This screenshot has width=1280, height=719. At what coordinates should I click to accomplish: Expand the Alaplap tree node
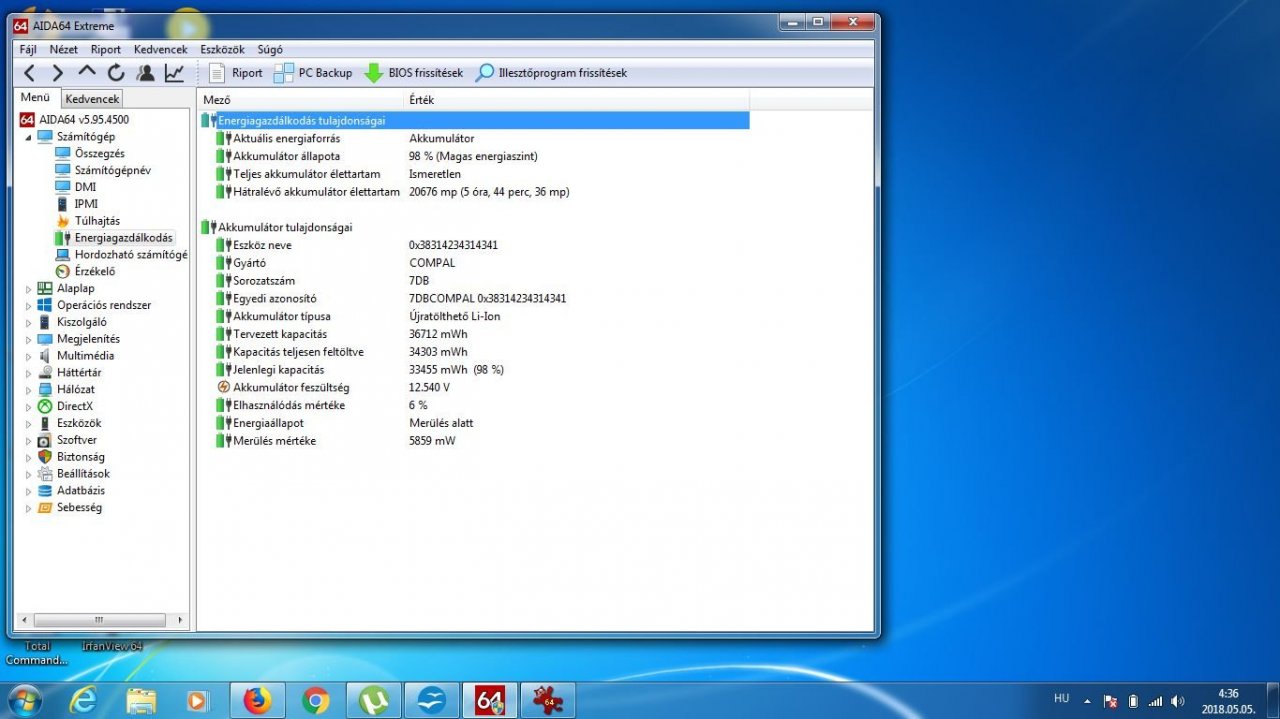pyautogui.click(x=28, y=289)
